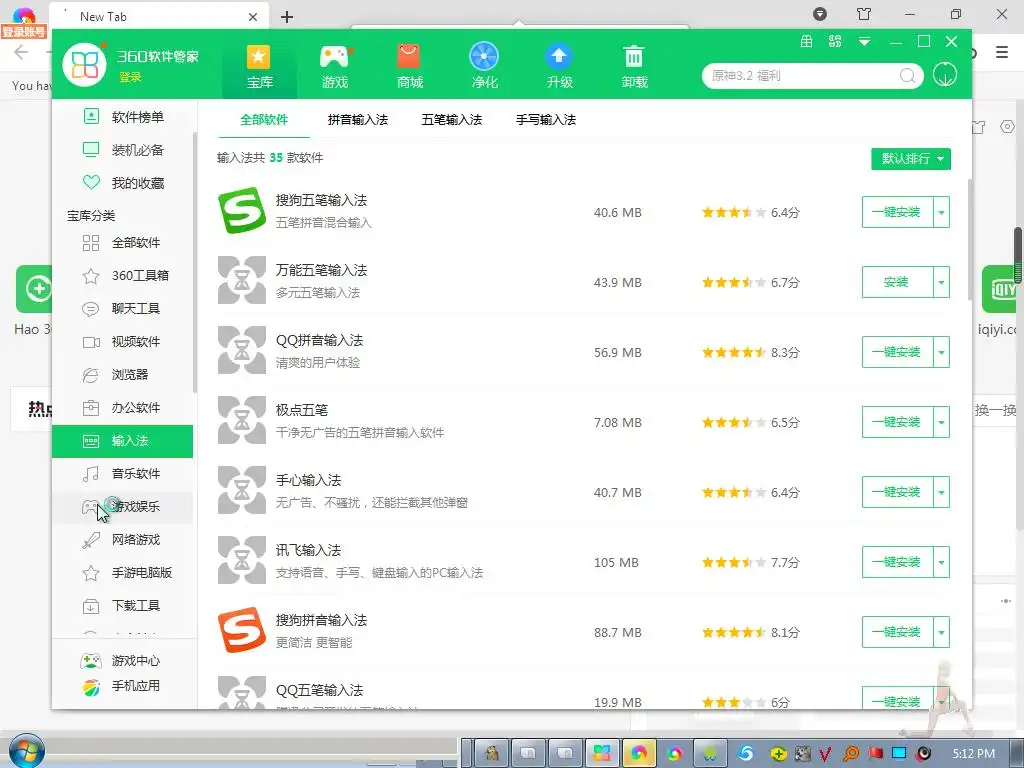Click the sidebar category scrollbar

pyautogui.click(x=195, y=261)
